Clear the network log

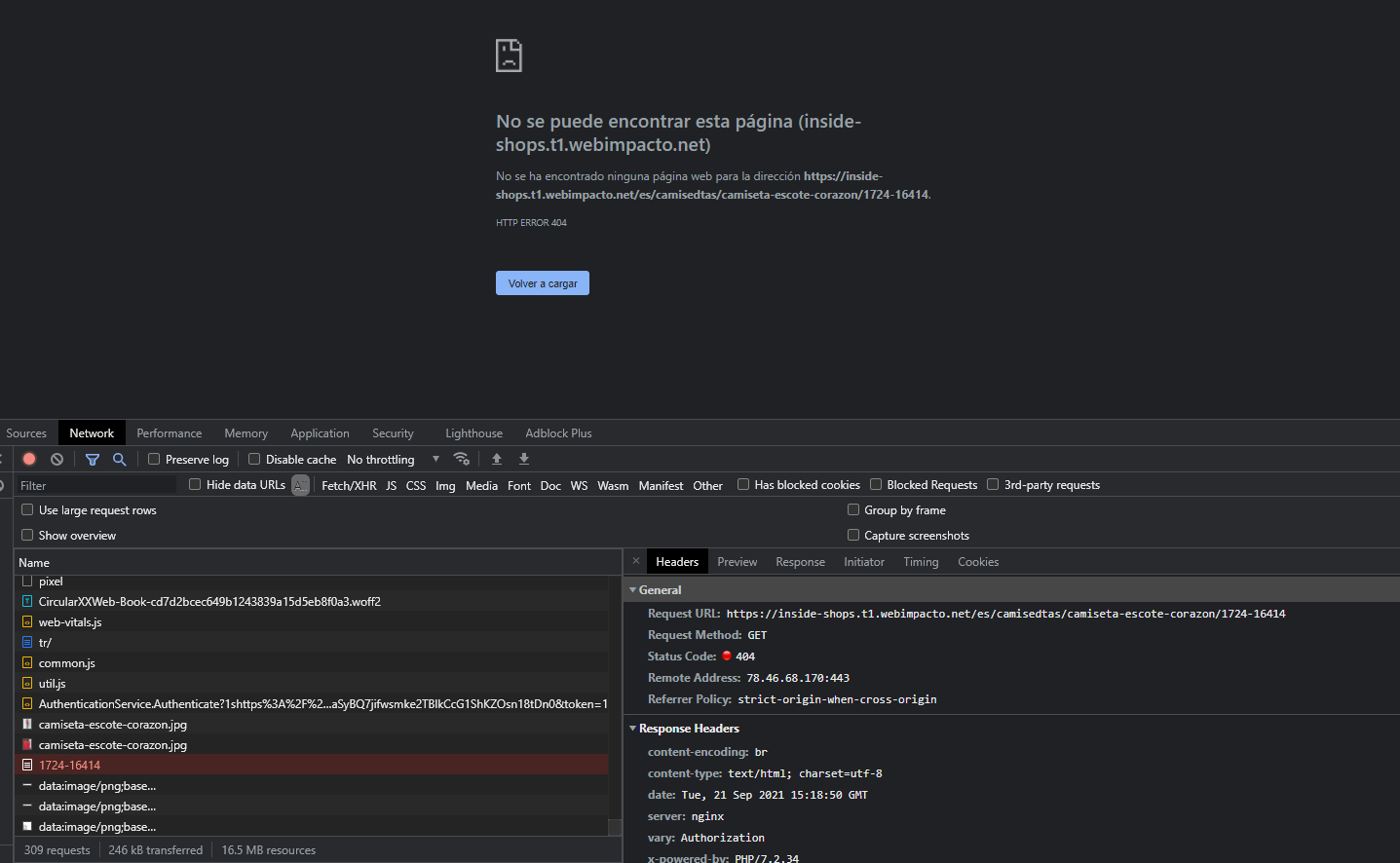[57, 459]
